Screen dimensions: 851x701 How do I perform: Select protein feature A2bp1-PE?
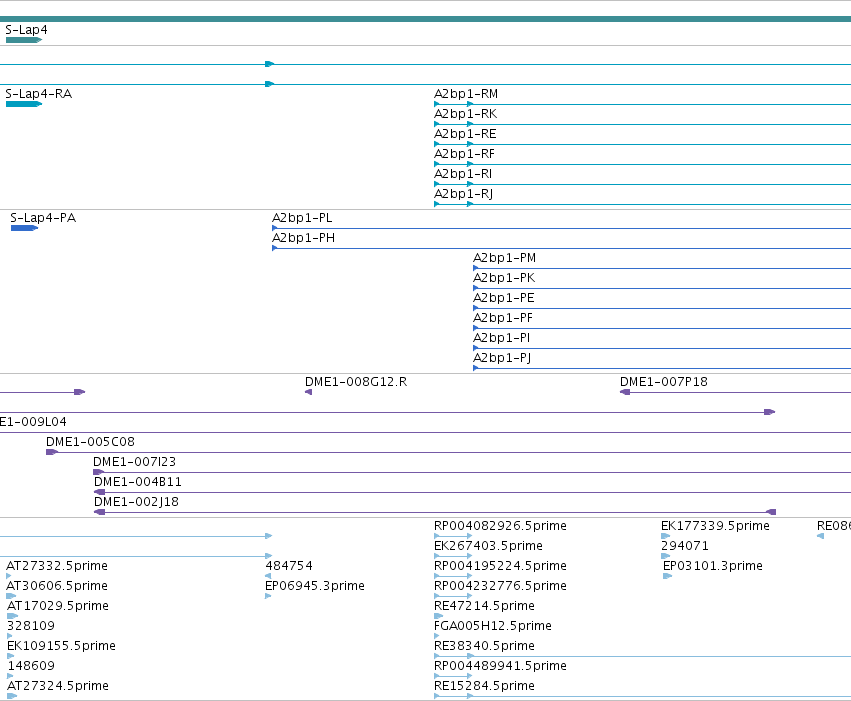504,298
